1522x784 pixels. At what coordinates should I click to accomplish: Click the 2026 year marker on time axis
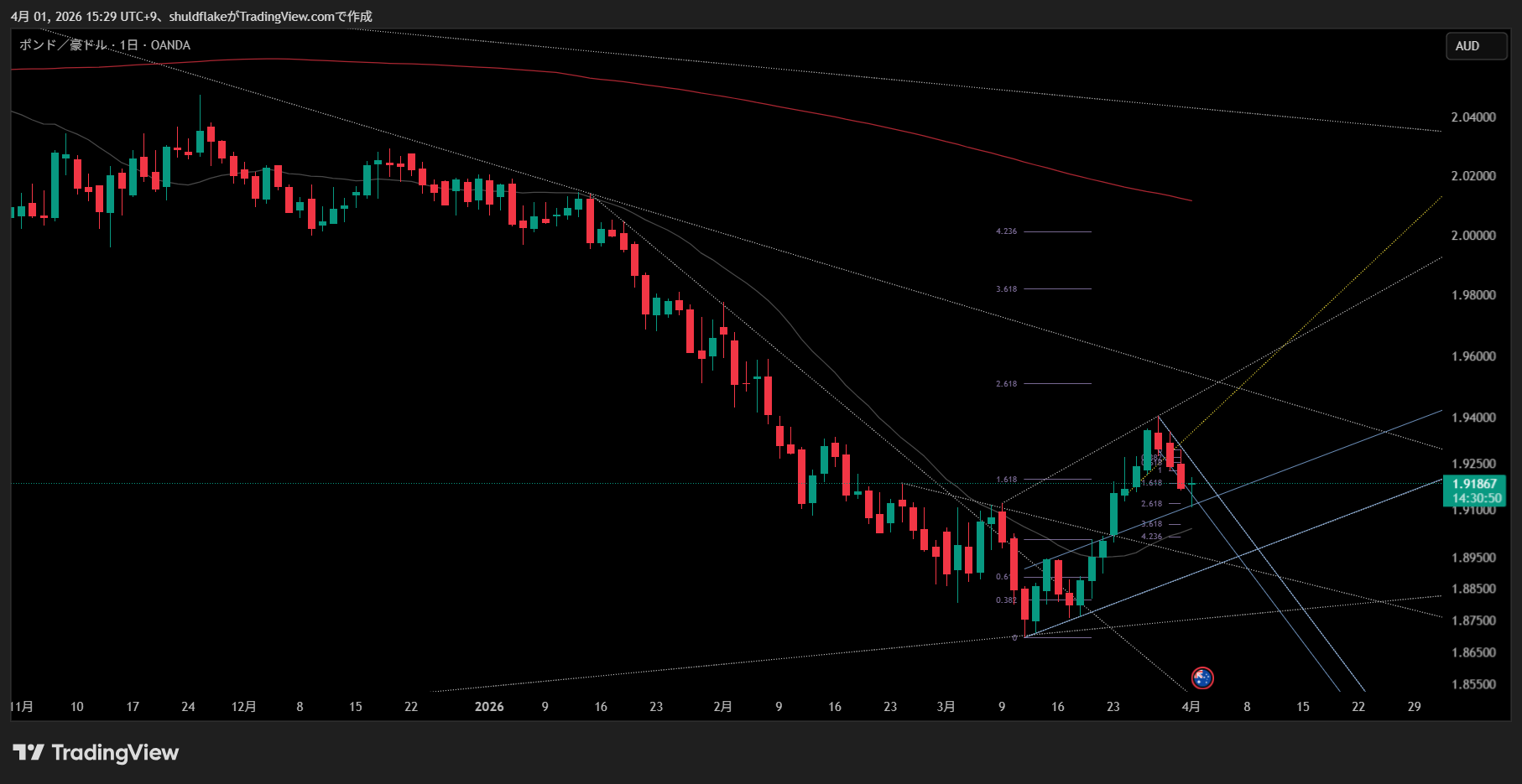[489, 707]
